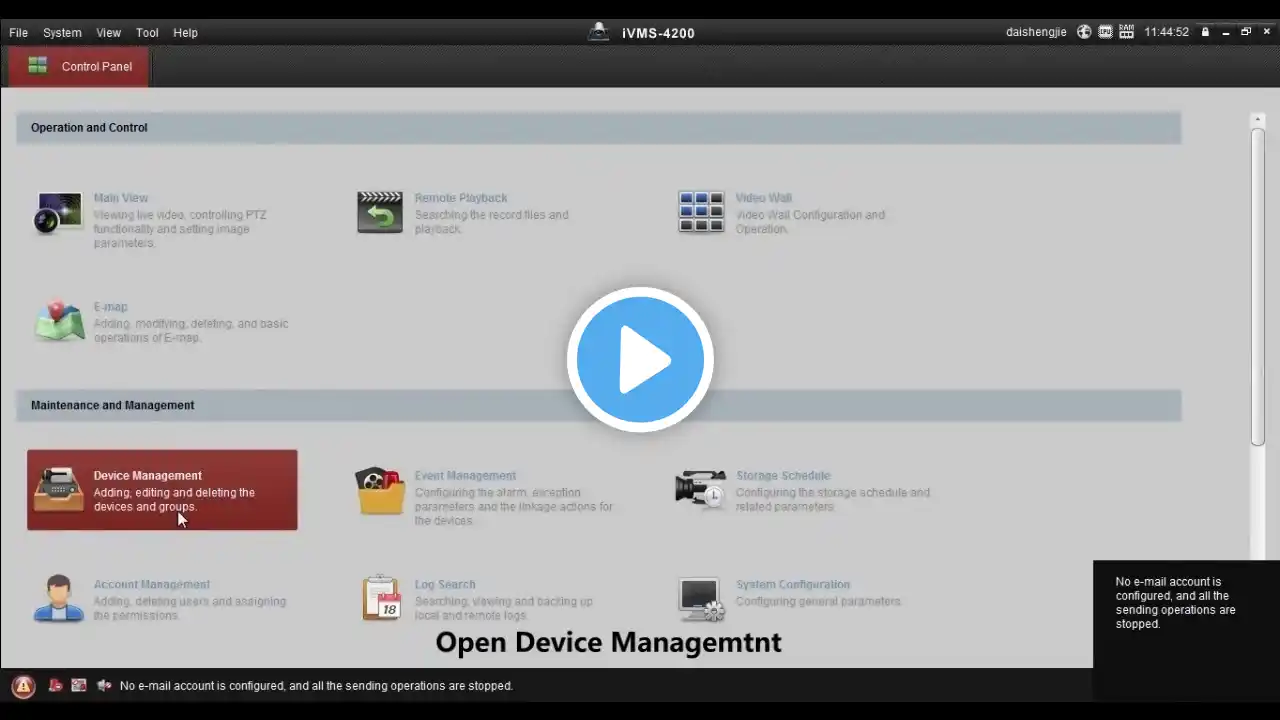1280x720 pixels.
Task: Click the user name daishengjie
Action: click(x=1036, y=33)
